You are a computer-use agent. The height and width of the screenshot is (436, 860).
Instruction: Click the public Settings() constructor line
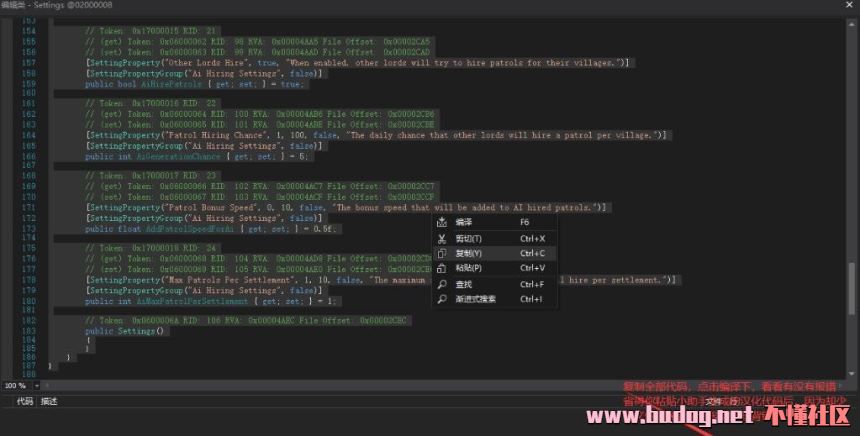pyautogui.click(x=121, y=329)
